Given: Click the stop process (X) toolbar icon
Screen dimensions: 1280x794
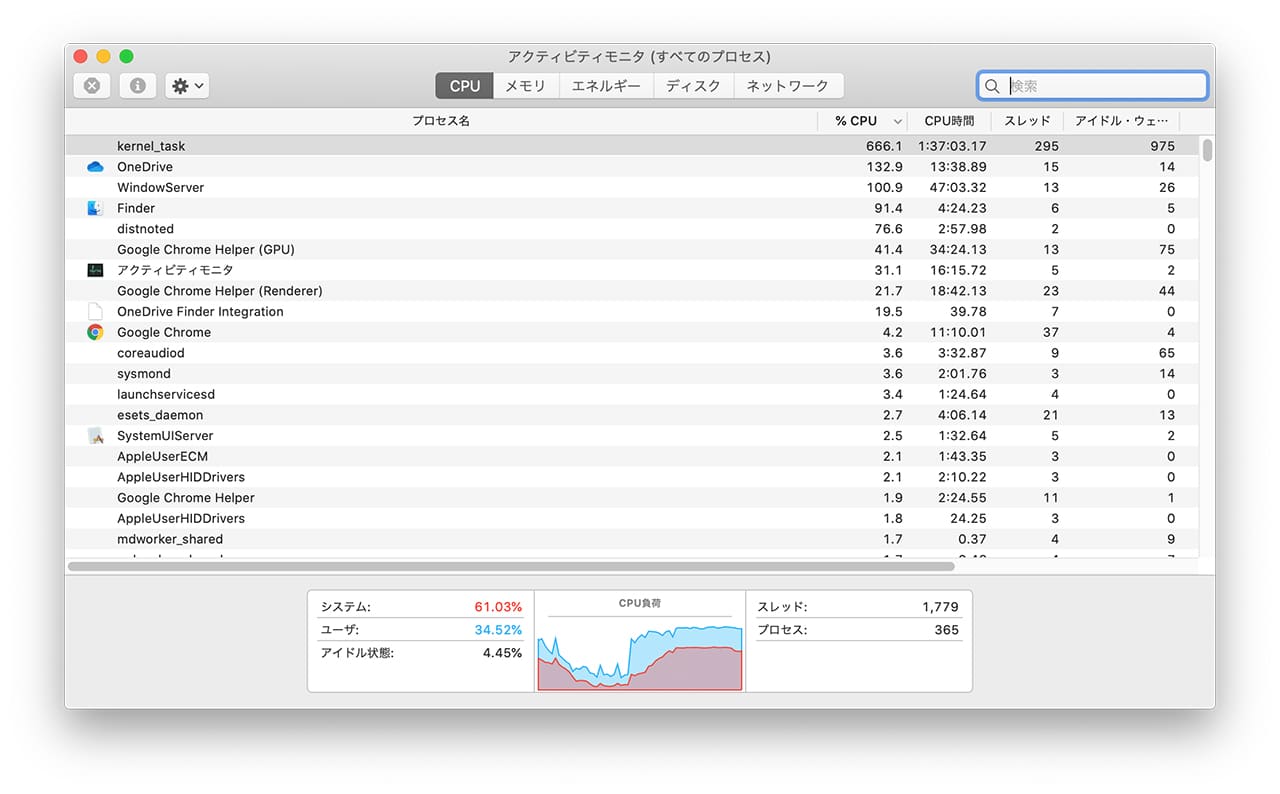Looking at the screenshot, I should pyautogui.click(x=92, y=86).
